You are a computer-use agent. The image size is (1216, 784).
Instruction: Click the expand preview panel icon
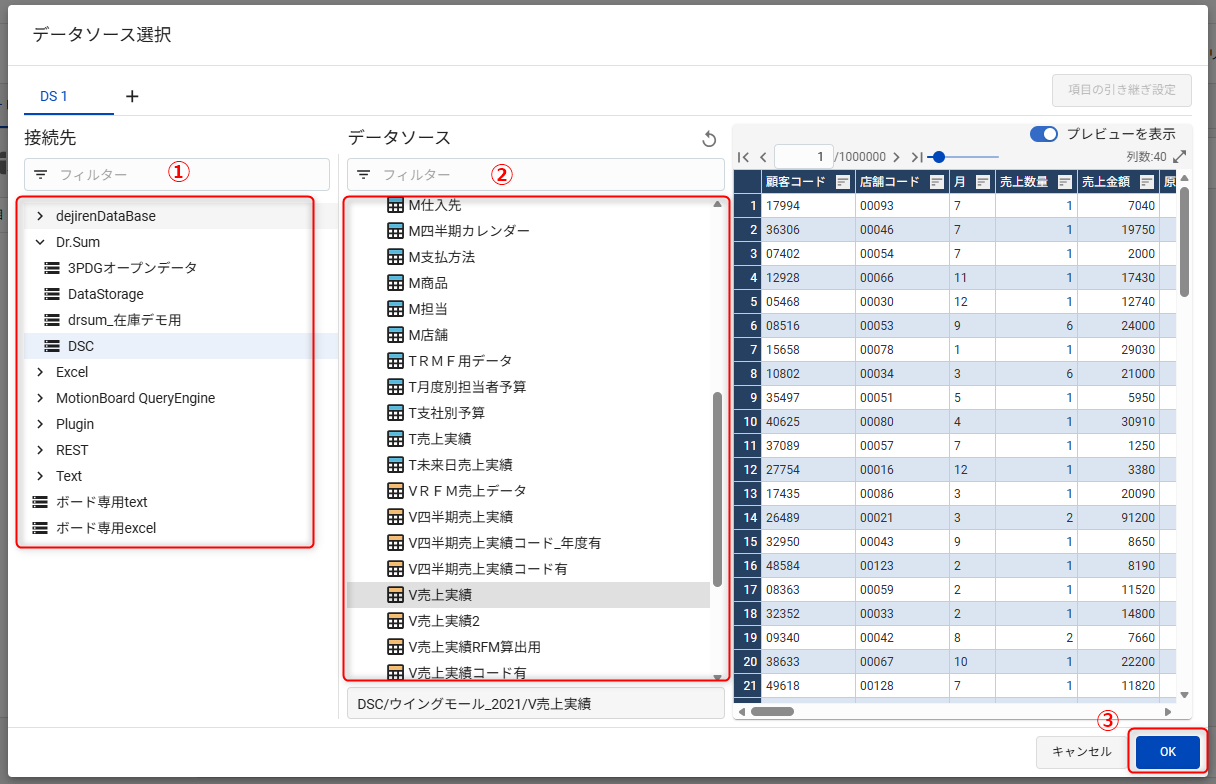[x=1180, y=157]
